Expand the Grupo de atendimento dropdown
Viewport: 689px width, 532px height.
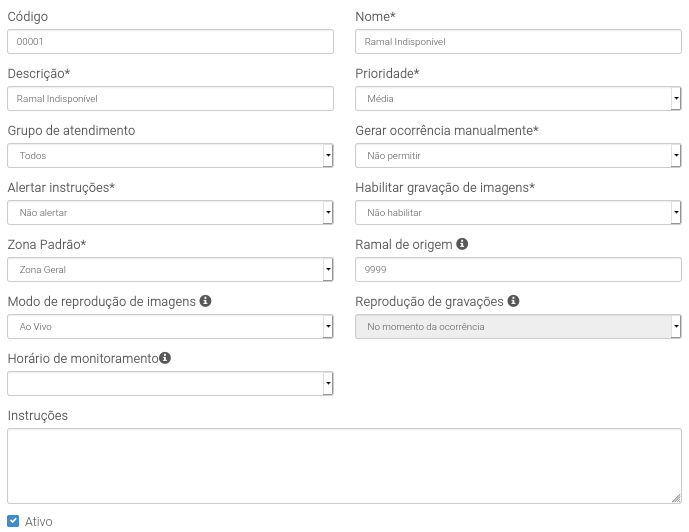point(170,156)
